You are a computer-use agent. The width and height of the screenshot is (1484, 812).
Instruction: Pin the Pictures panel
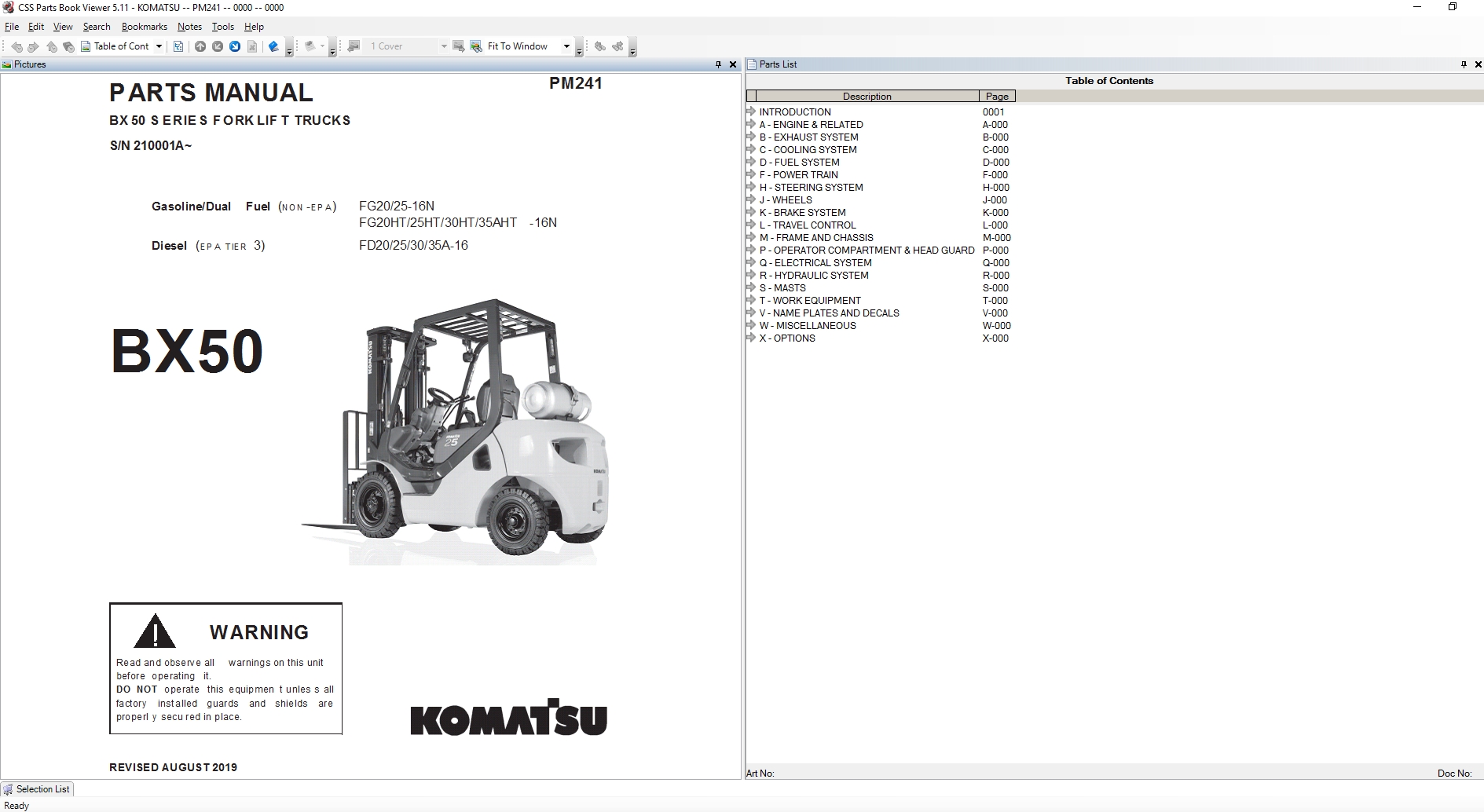(718, 64)
